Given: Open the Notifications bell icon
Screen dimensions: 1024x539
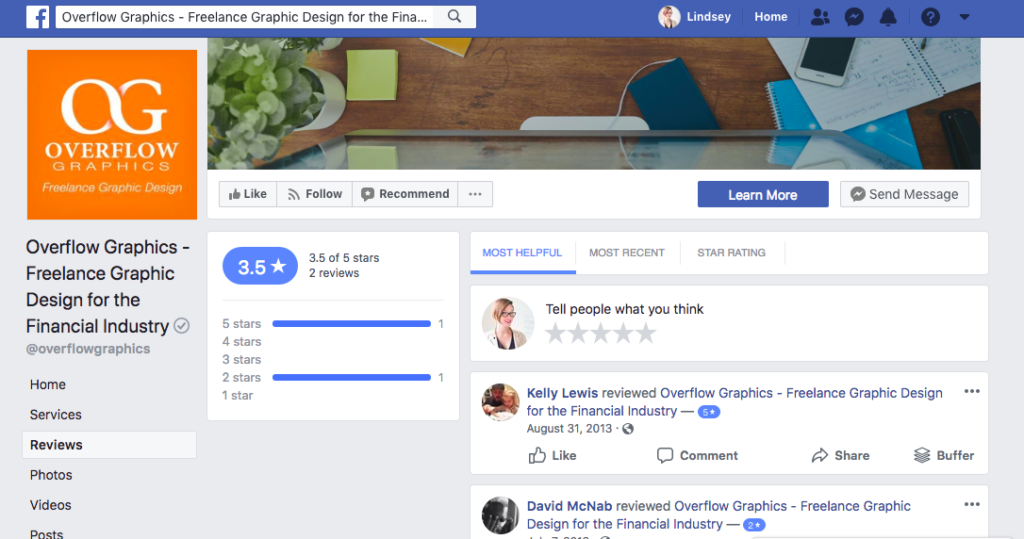Looking at the screenshot, I should [888, 17].
